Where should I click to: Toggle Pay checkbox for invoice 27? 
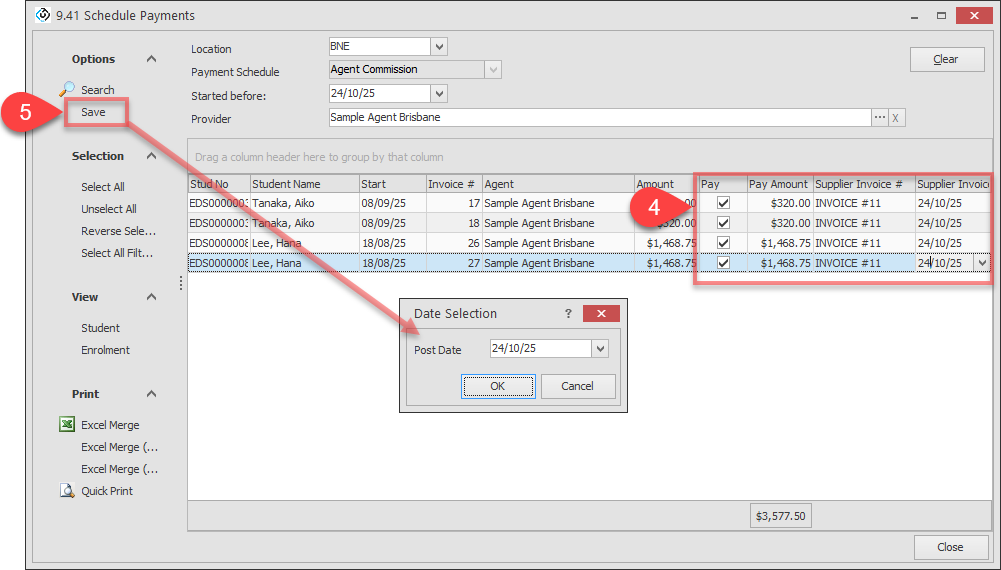(x=724, y=263)
